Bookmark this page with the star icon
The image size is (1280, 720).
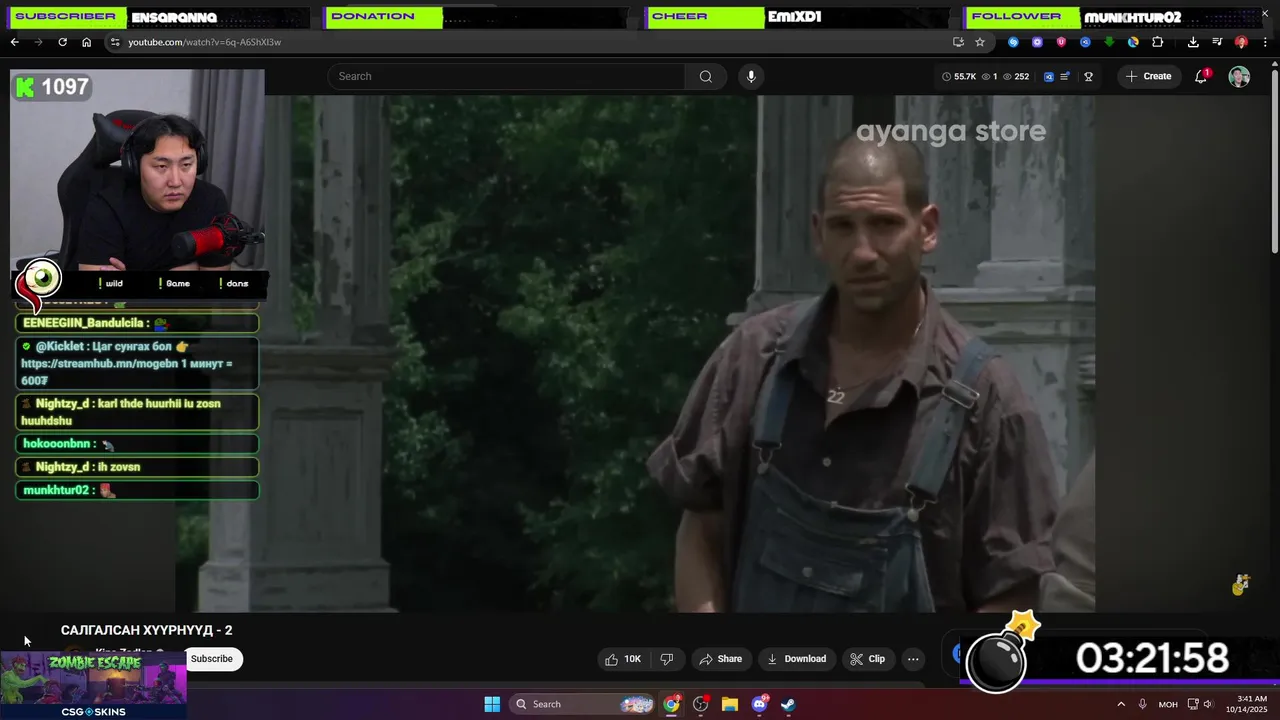(x=980, y=42)
